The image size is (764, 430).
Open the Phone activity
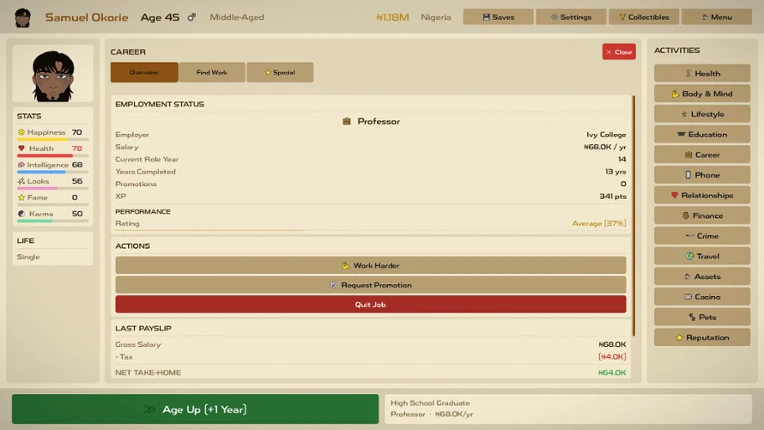(702, 175)
